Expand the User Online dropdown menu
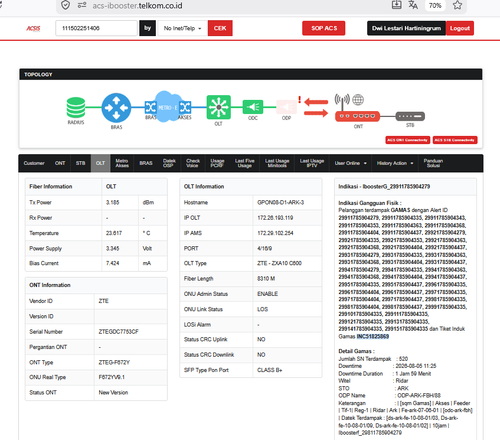This screenshot has width=500, height=440. pos(351,163)
